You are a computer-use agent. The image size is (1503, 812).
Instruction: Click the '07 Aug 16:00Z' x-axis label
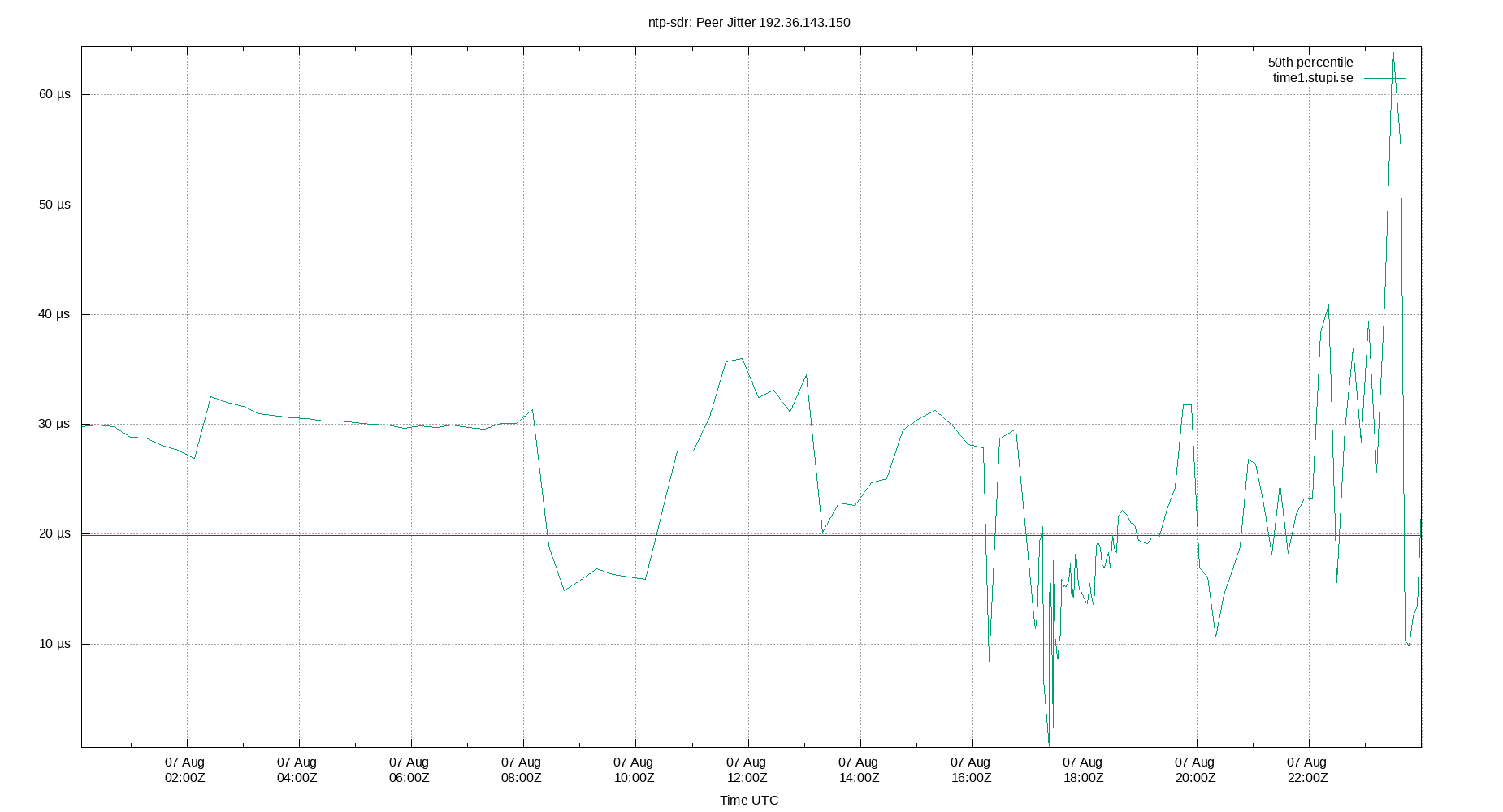[971, 770]
